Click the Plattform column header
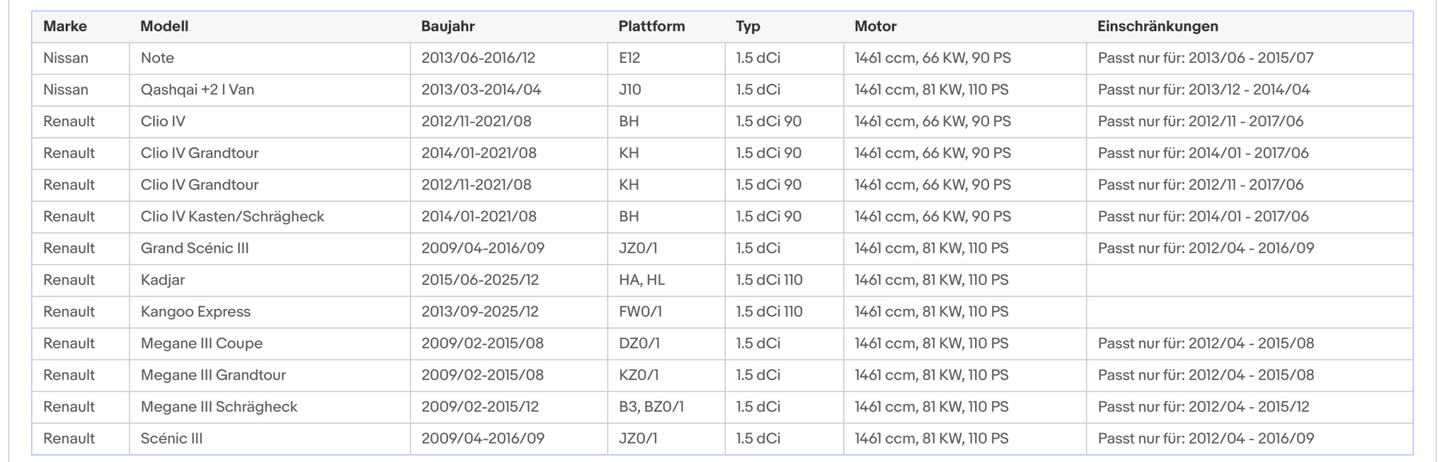Screen dimensions: 1445x462 (x=651, y=27)
